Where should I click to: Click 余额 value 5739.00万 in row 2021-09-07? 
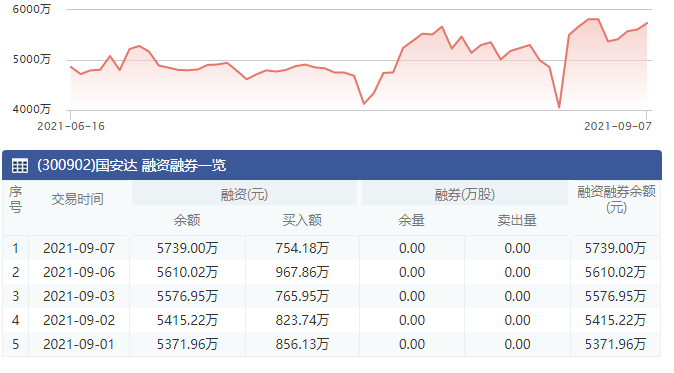(x=187, y=248)
